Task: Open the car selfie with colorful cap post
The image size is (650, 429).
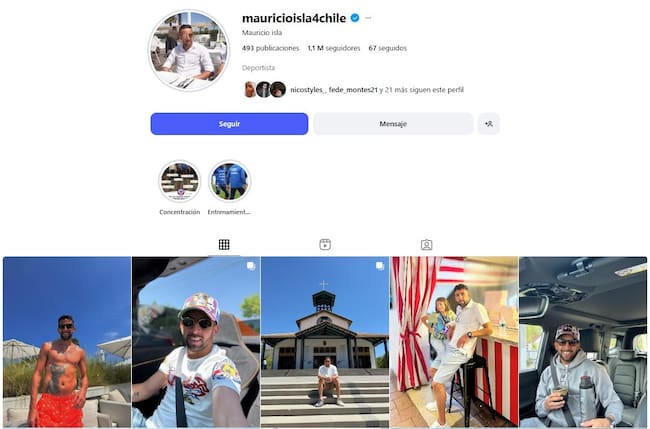Action: (x=196, y=342)
